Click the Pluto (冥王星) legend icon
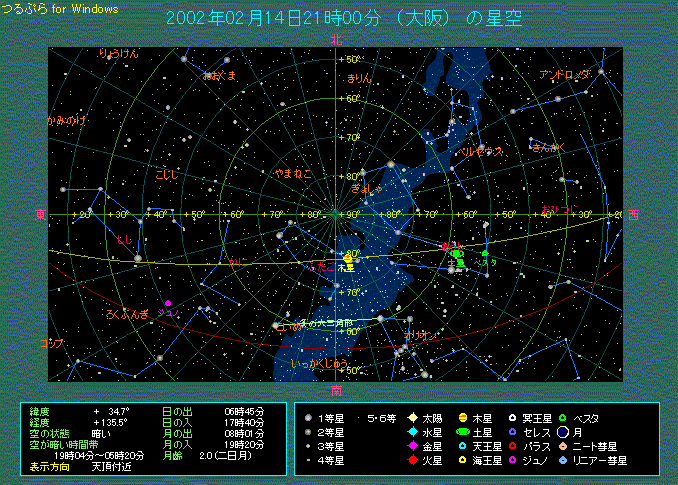678x485 pixels. [x=512, y=418]
